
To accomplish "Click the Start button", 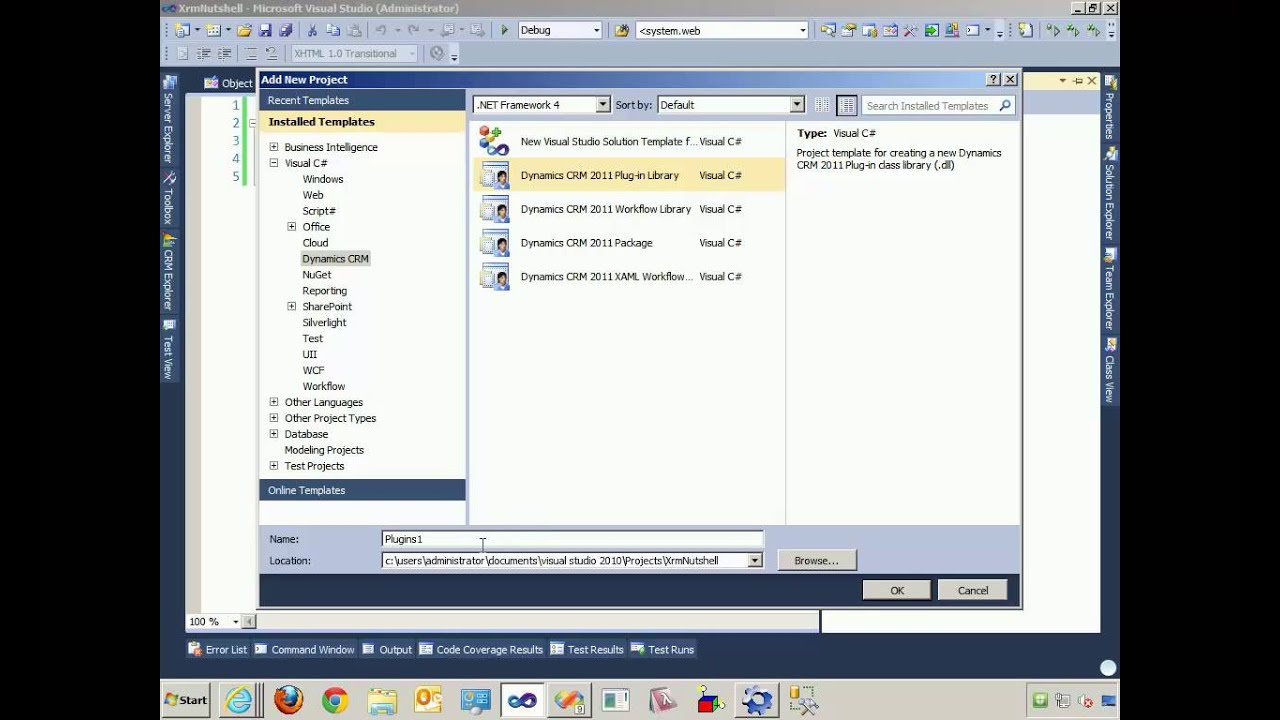I will click(x=186, y=700).
